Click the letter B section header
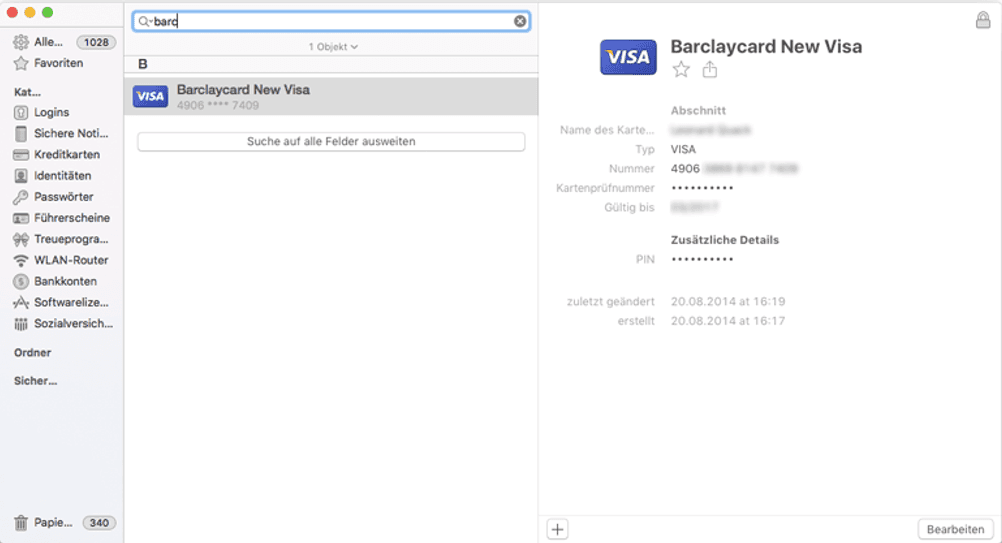Image resolution: width=1002 pixels, height=543 pixels. coord(143,64)
